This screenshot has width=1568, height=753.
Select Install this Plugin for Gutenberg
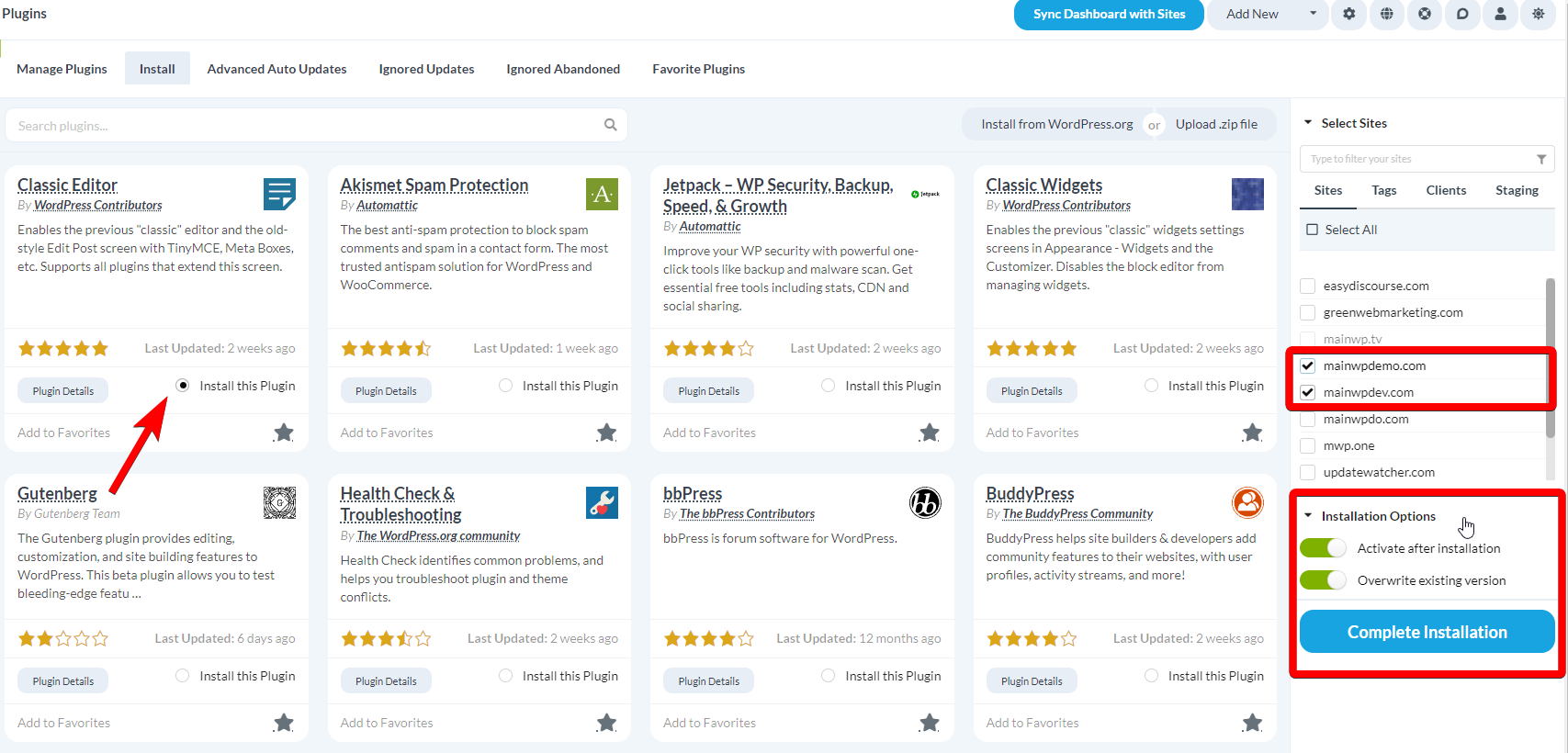pos(182,676)
